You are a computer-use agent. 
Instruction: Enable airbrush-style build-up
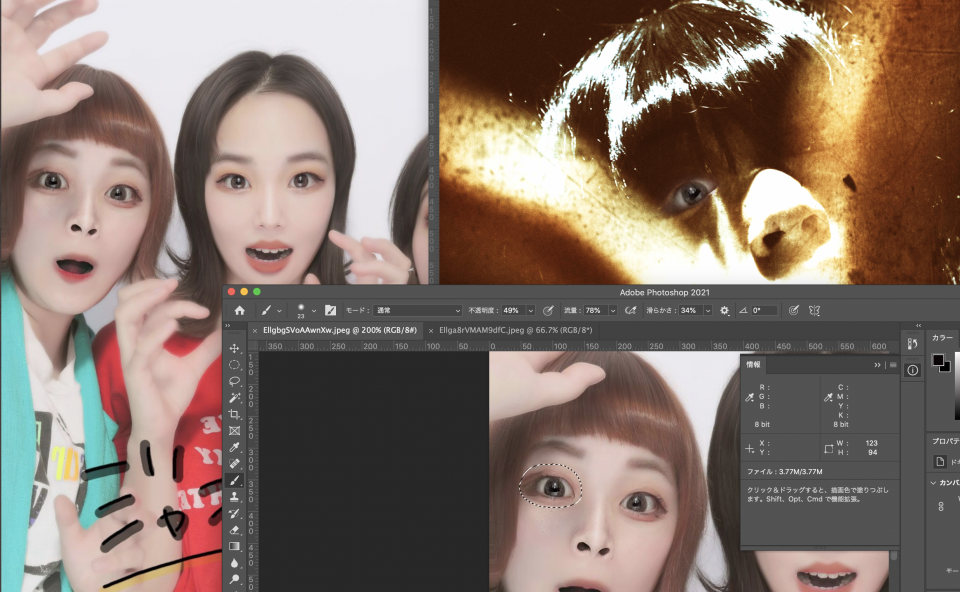(631, 310)
